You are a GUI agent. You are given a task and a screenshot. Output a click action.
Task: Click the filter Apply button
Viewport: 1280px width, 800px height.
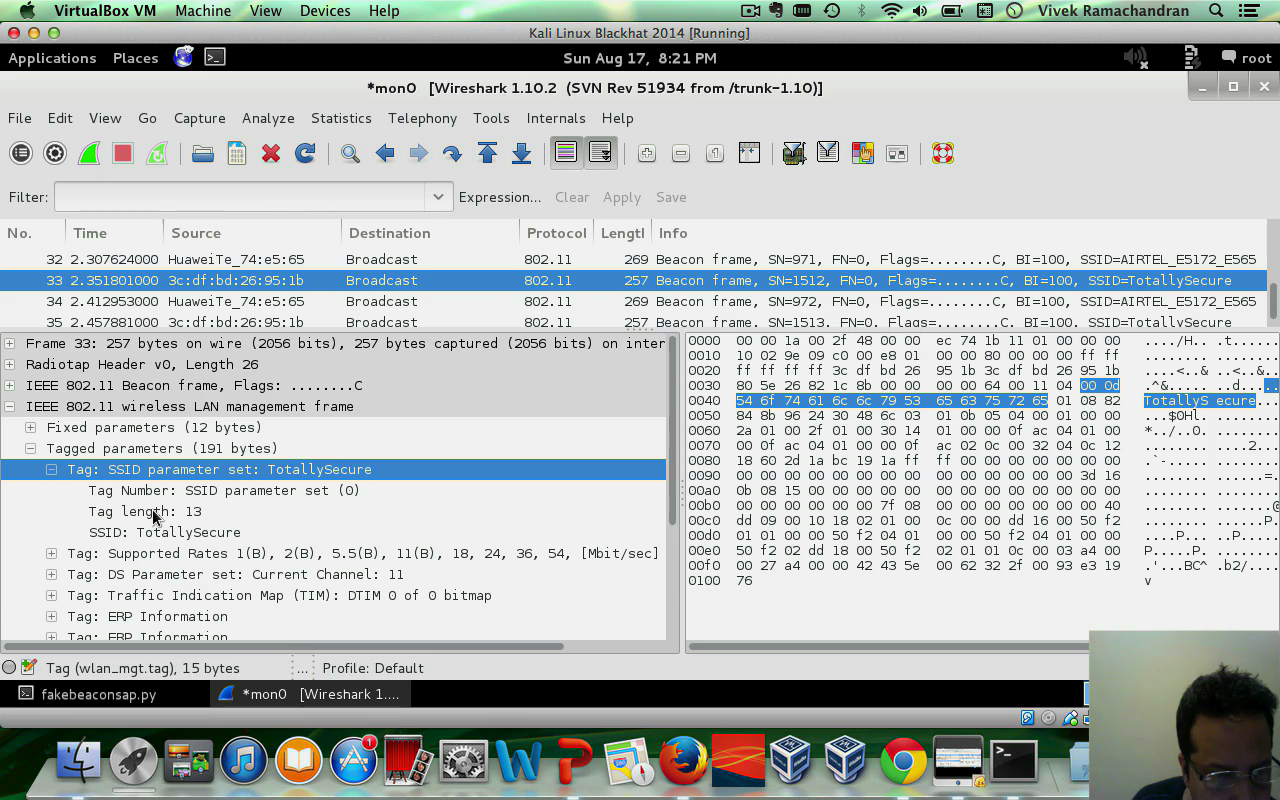tap(621, 197)
